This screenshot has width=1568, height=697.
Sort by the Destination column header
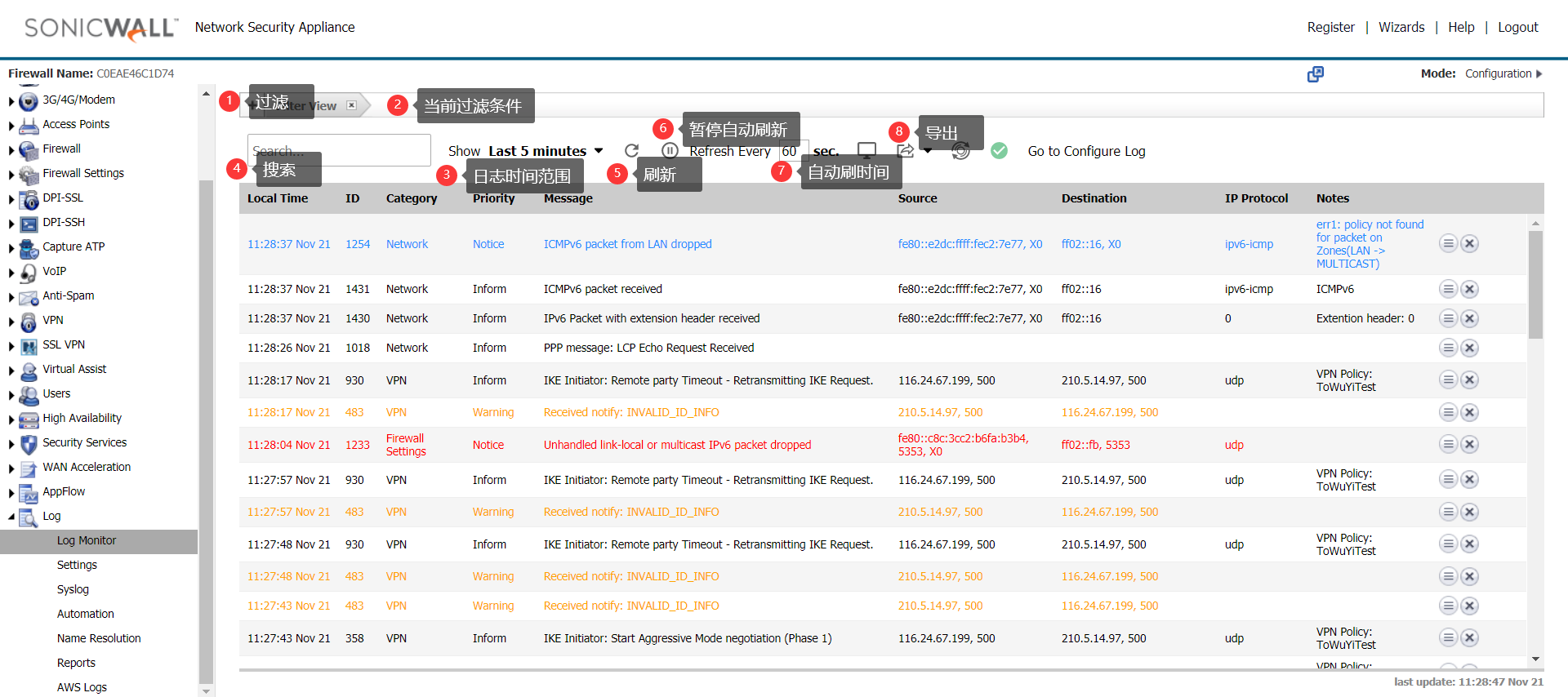coord(1094,198)
